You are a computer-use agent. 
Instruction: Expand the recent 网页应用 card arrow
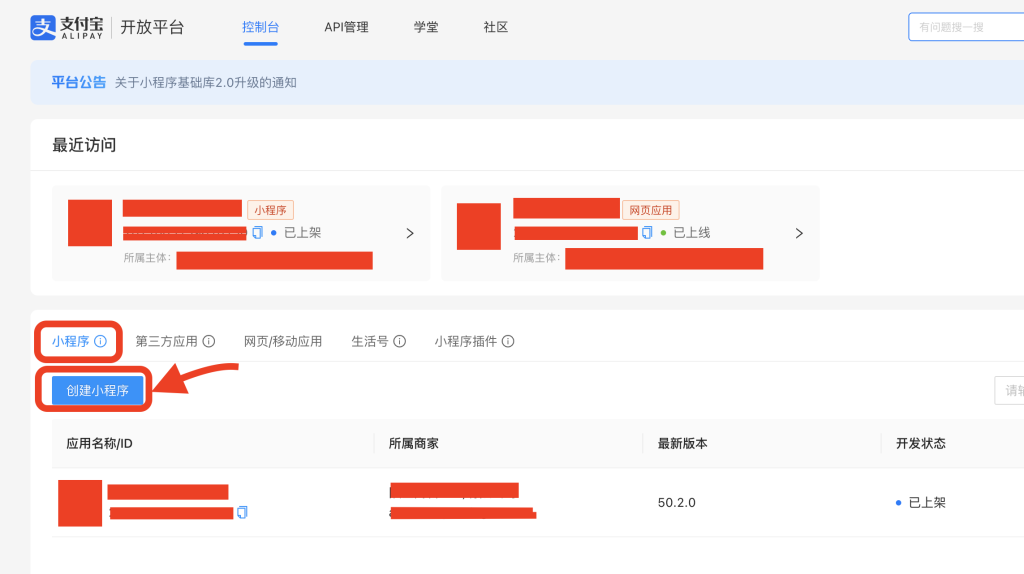(x=799, y=233)
